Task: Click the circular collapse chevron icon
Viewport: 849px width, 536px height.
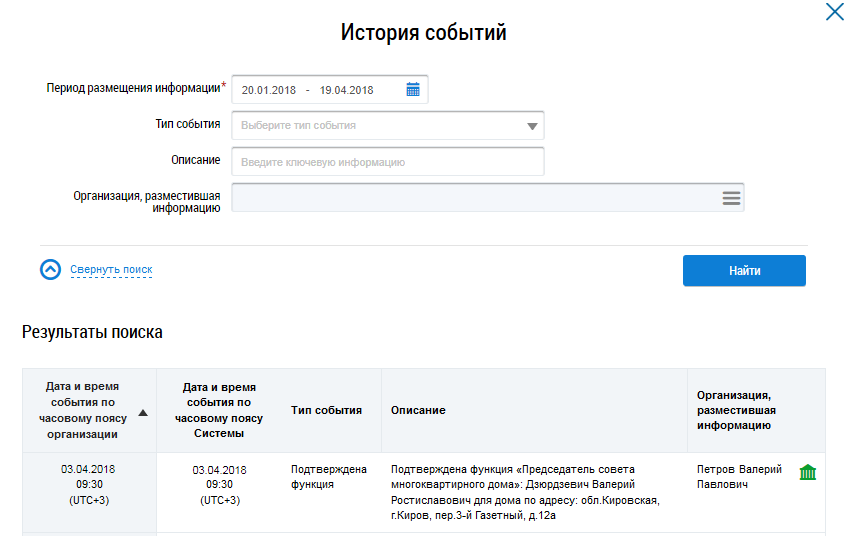Action: pyautogui.click(x=51, y=270)
